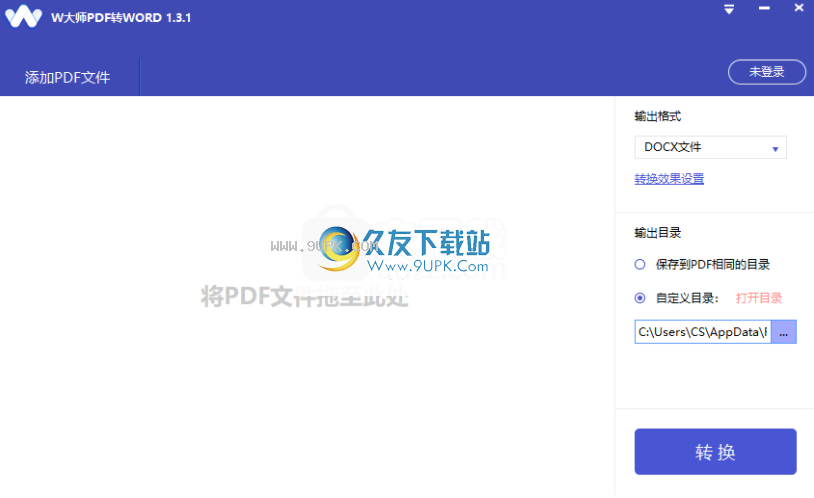Click the PDF drop area text
The height and width of the screenshot is (498, 814).
305,296
